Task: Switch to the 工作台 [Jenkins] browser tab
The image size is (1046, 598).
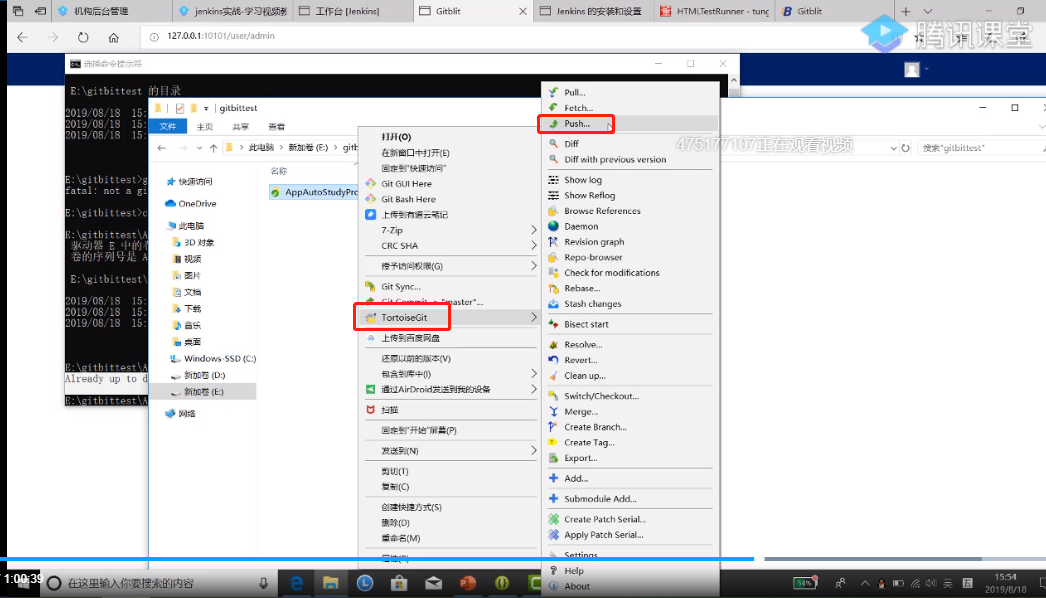Action: pos(352,11)
